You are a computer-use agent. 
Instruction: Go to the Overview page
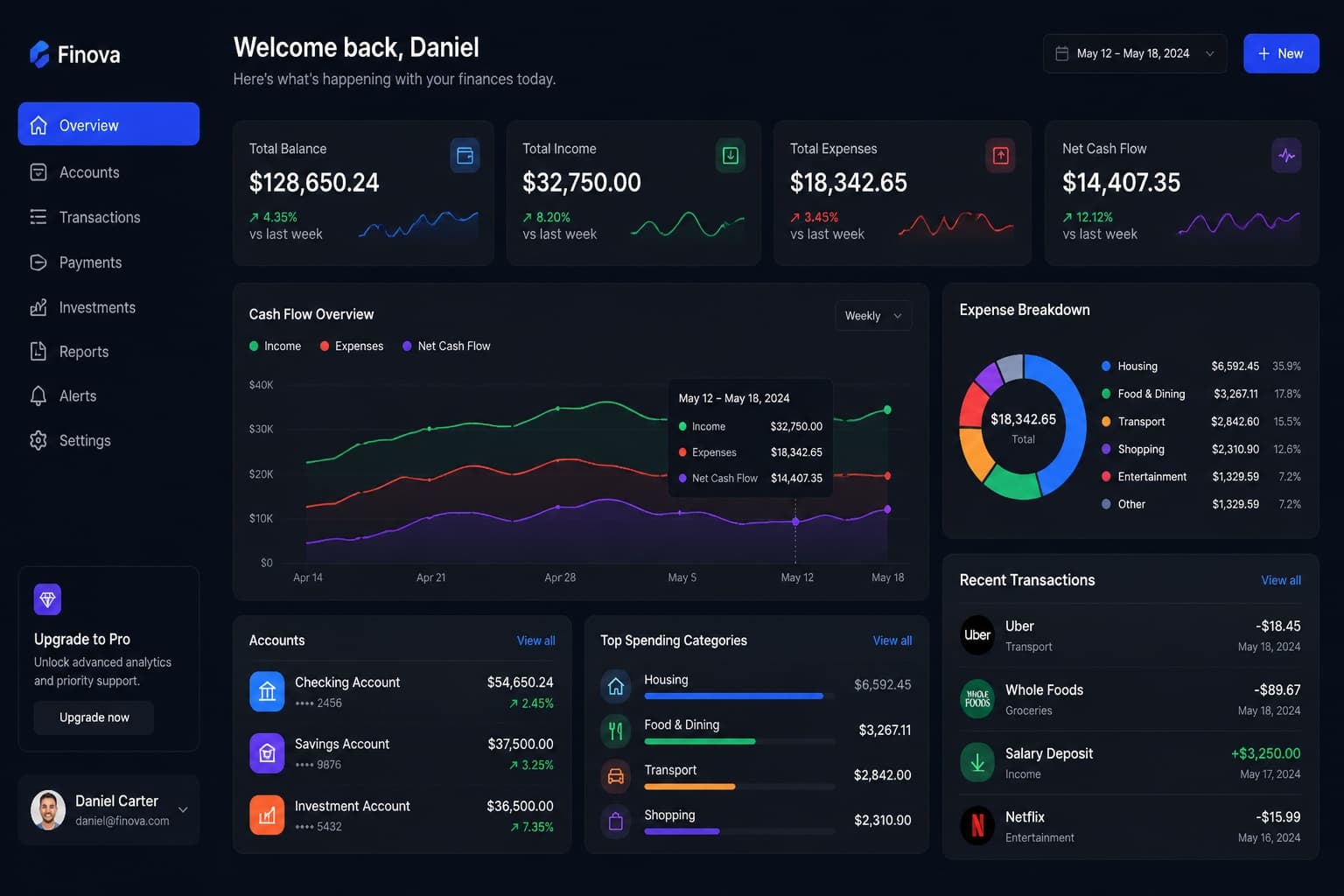pyautogui.click(x=108, y=124)
